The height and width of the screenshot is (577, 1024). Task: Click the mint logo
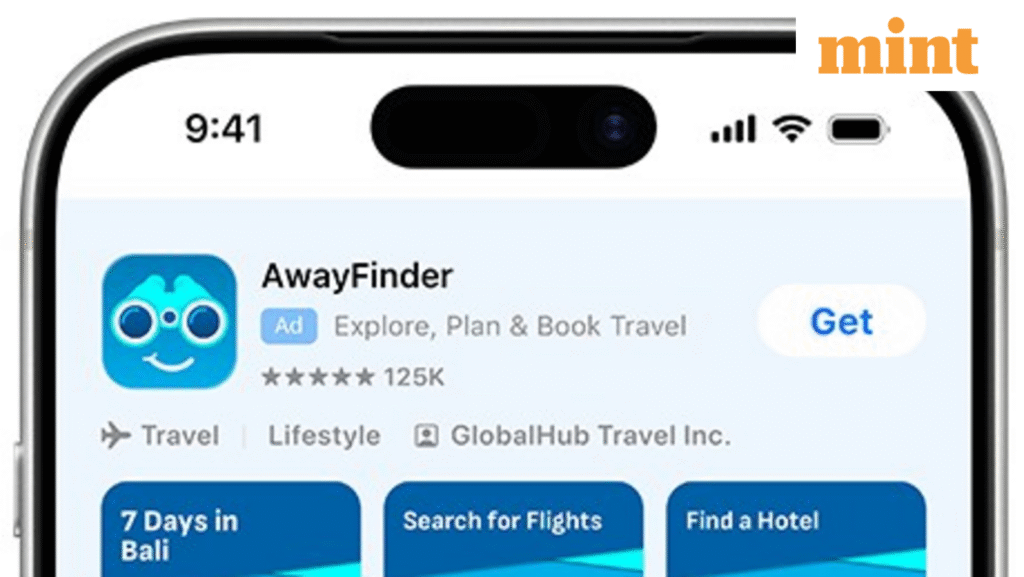click(x=898, y=46)
